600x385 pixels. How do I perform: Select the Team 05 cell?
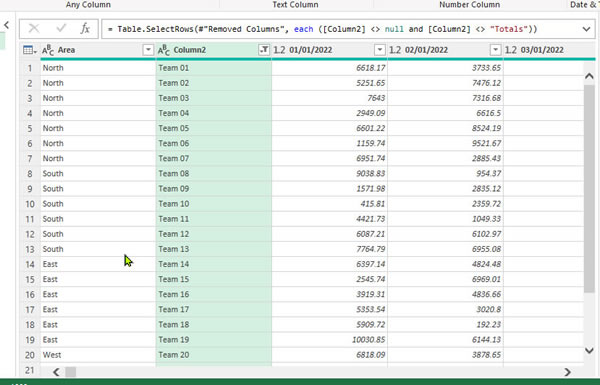pos(214,128)
